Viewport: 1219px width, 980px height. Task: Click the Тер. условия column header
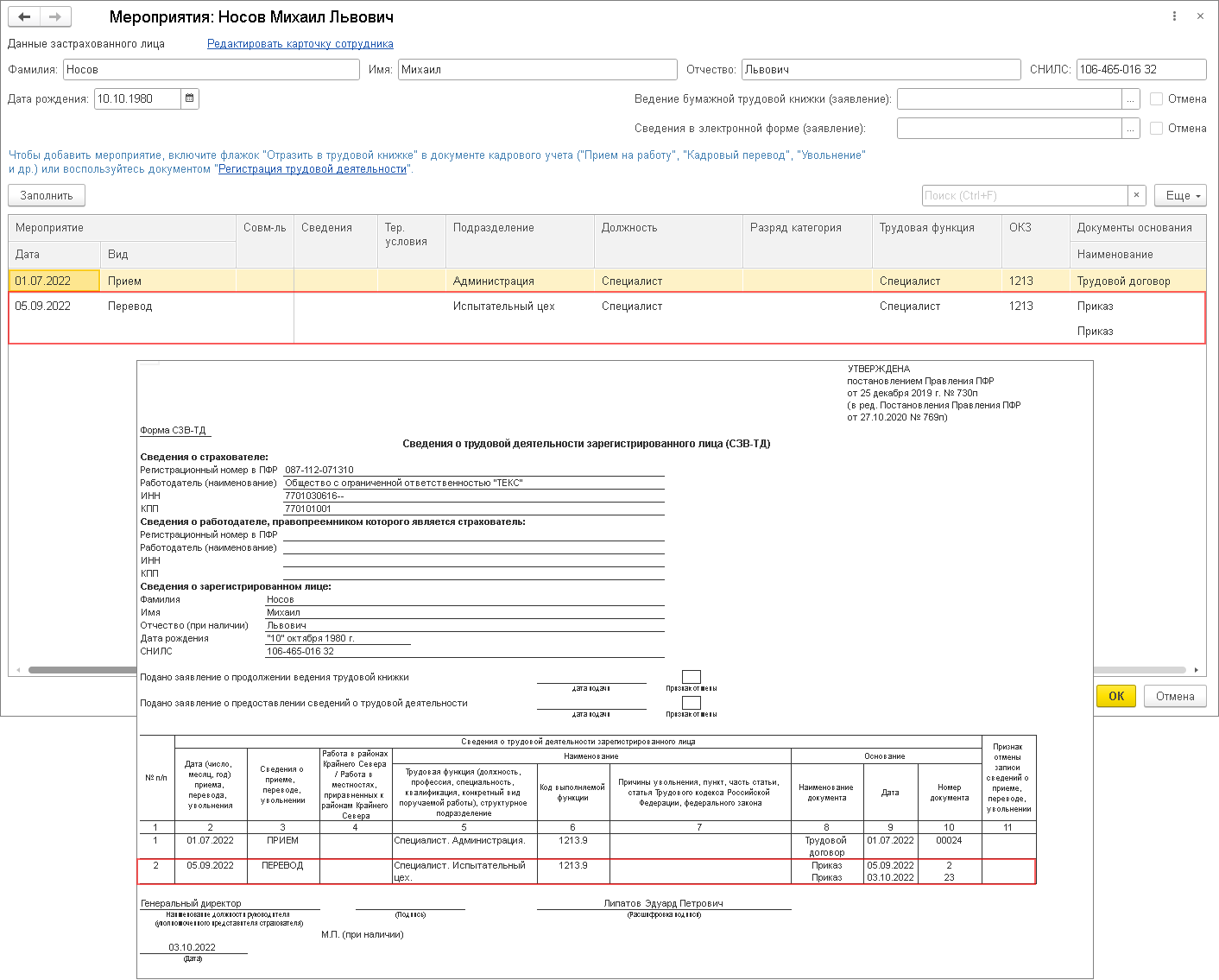pyautogui.click(x=412, y=241)
